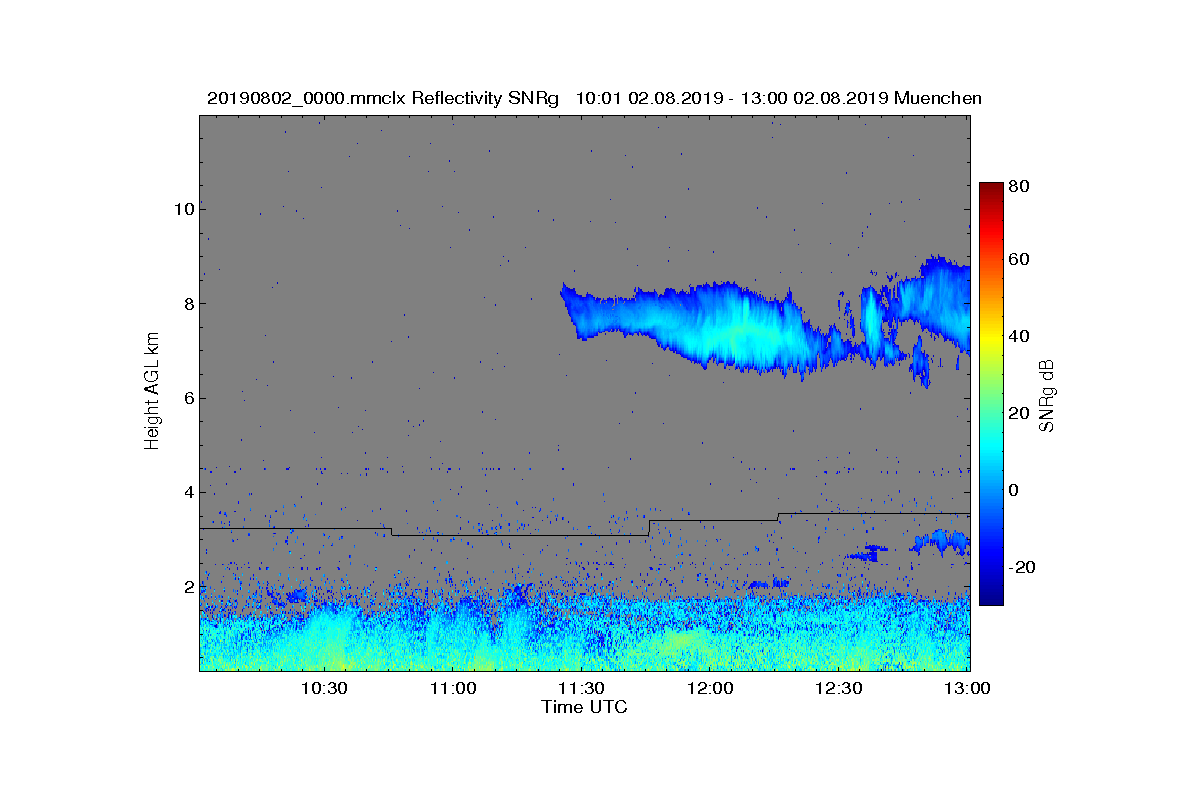Click the height tick label 4
1200x800 pixels.
click(187, 492)
